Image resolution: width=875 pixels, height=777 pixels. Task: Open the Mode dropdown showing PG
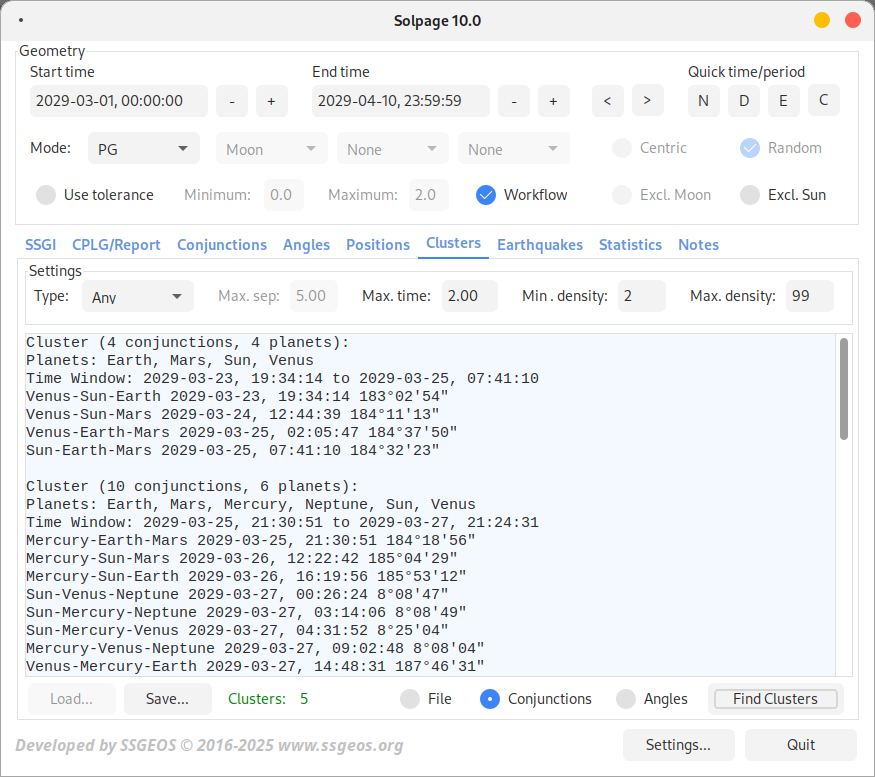point(143,148)
